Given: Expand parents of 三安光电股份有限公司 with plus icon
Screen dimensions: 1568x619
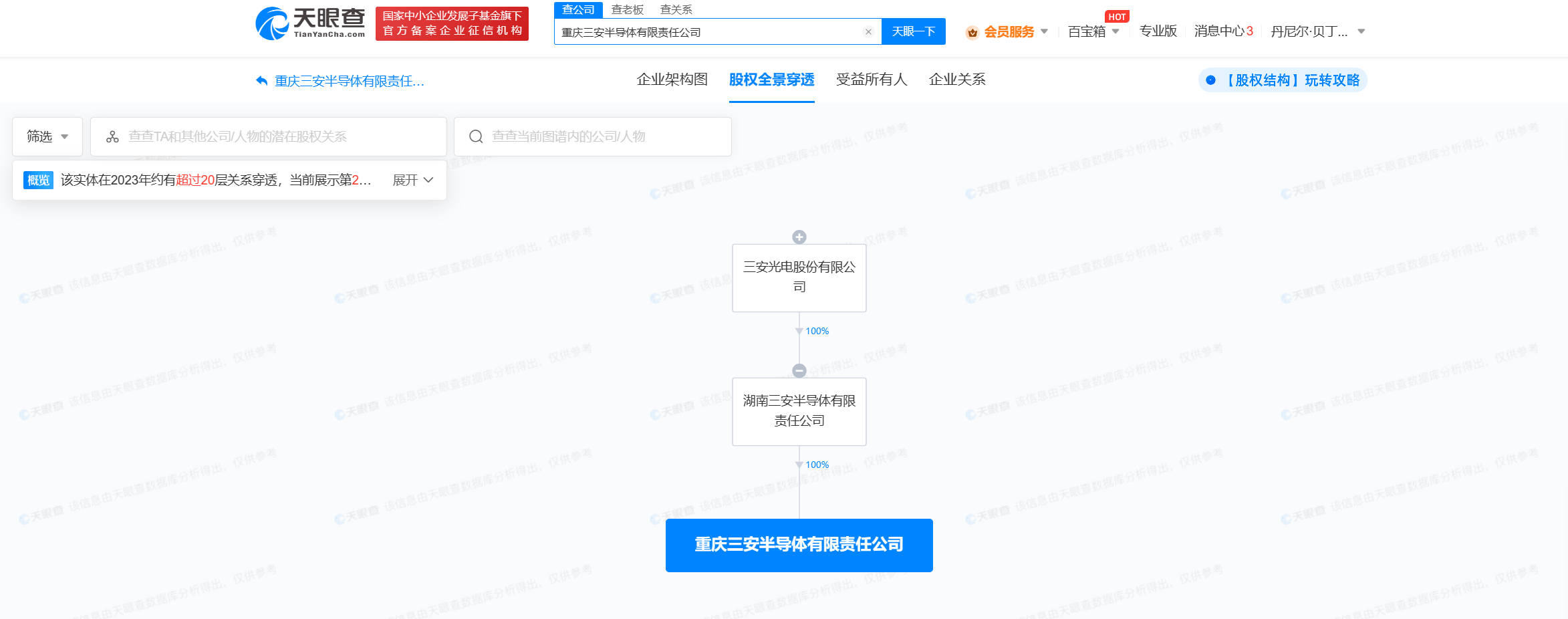Looking at the screenshot, I should pyautogui.click(x=799, y=237).
